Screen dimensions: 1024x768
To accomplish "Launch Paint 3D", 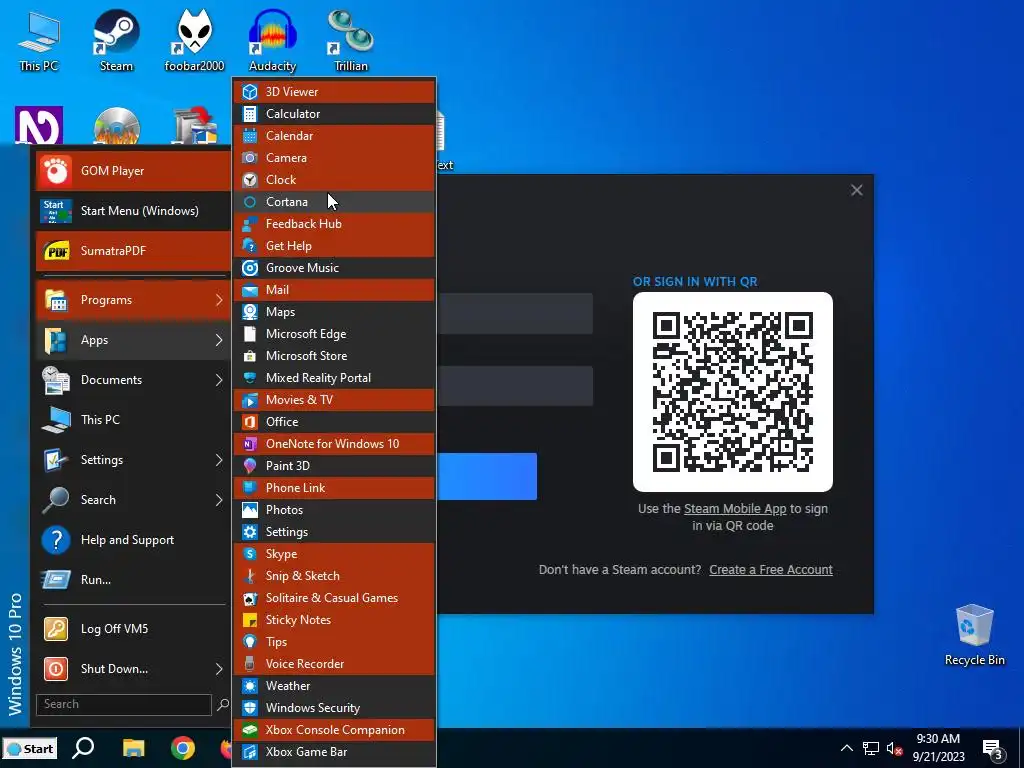I will (x=334, y=466).
